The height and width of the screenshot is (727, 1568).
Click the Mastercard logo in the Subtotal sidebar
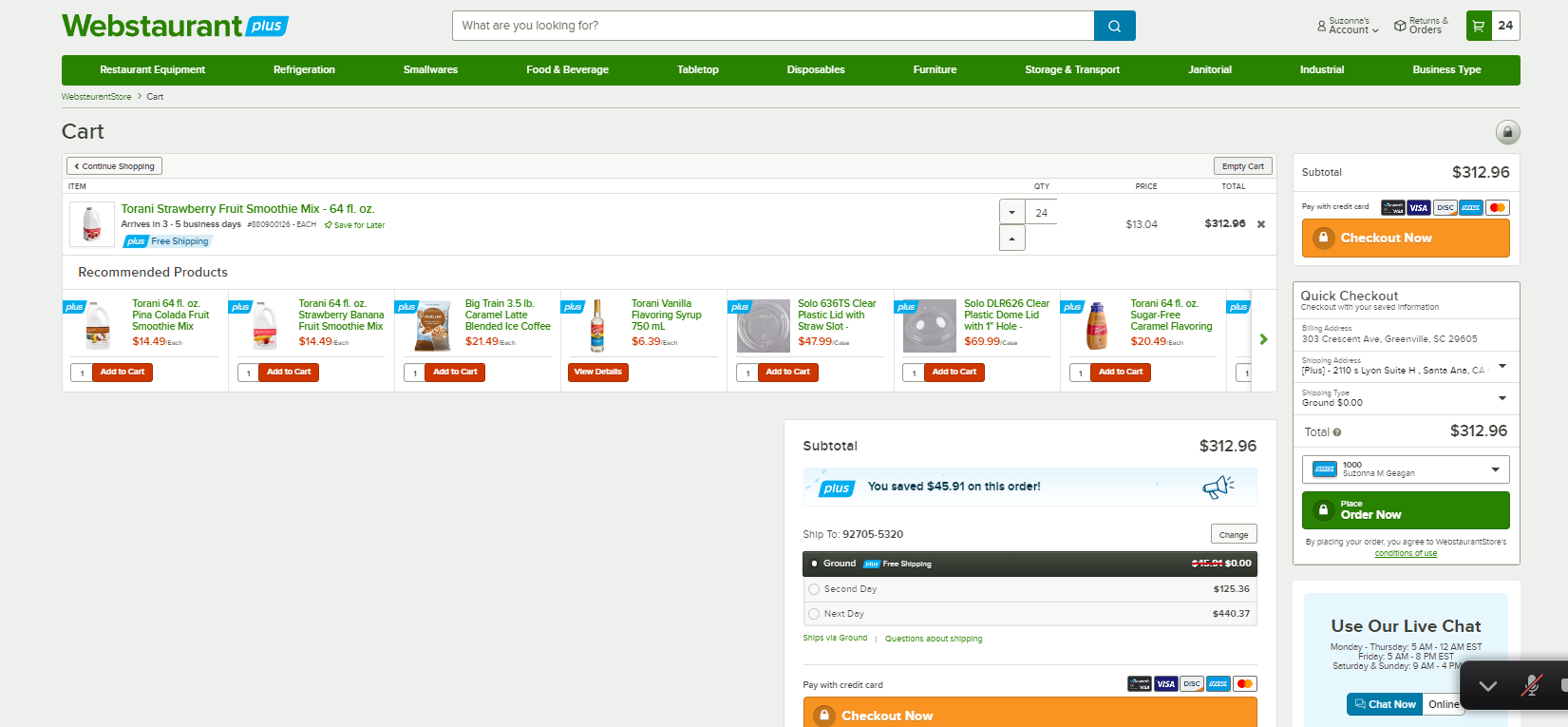click(1497, 207)
